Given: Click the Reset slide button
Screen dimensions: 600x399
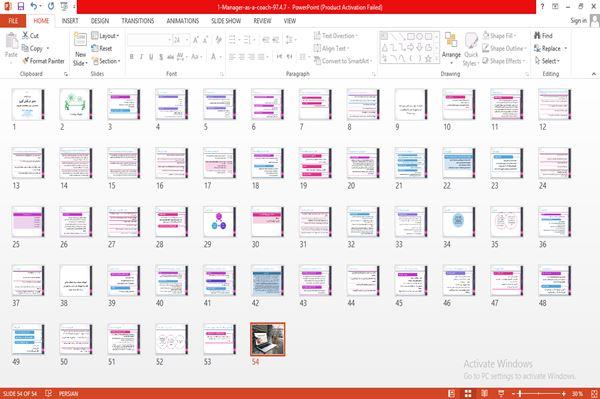Looking at the screenshot, I should coord(101,48).
